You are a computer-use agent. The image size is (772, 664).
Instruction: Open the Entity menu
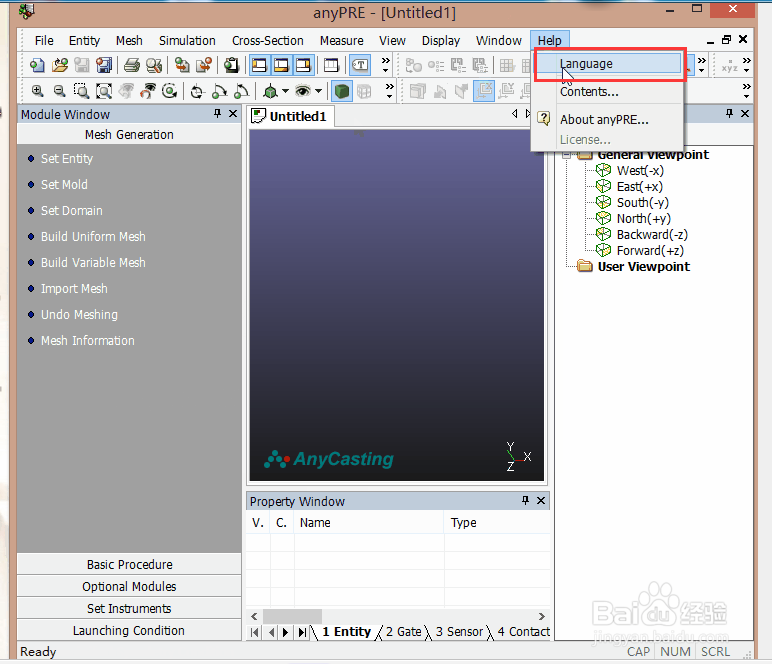pyautogui.click(x=84, y=40)
